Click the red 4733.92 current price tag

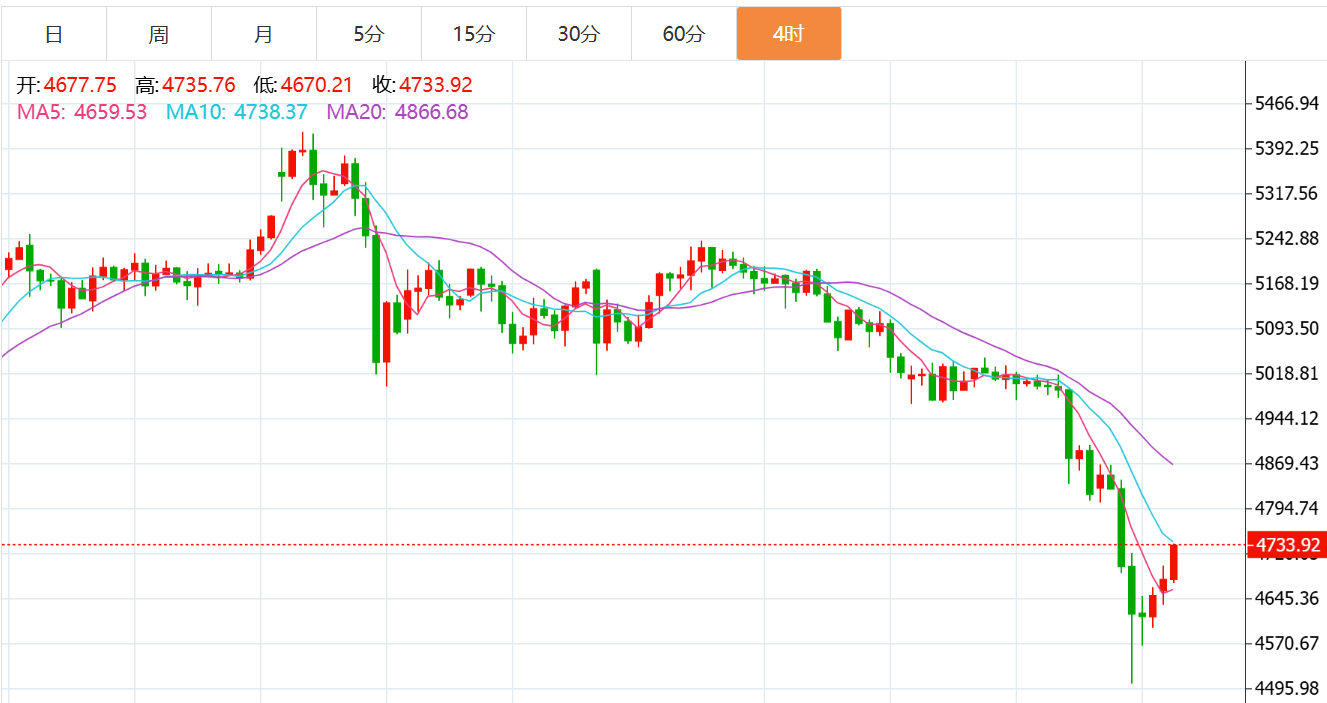[1285, 545]
